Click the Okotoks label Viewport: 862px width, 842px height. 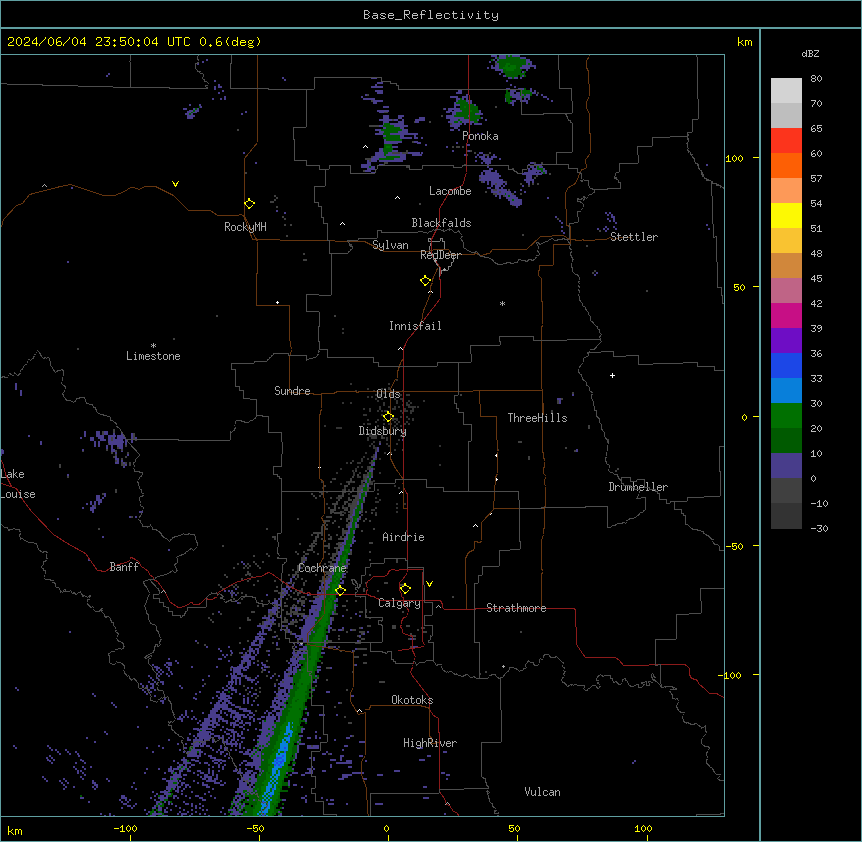coord(412,700)
